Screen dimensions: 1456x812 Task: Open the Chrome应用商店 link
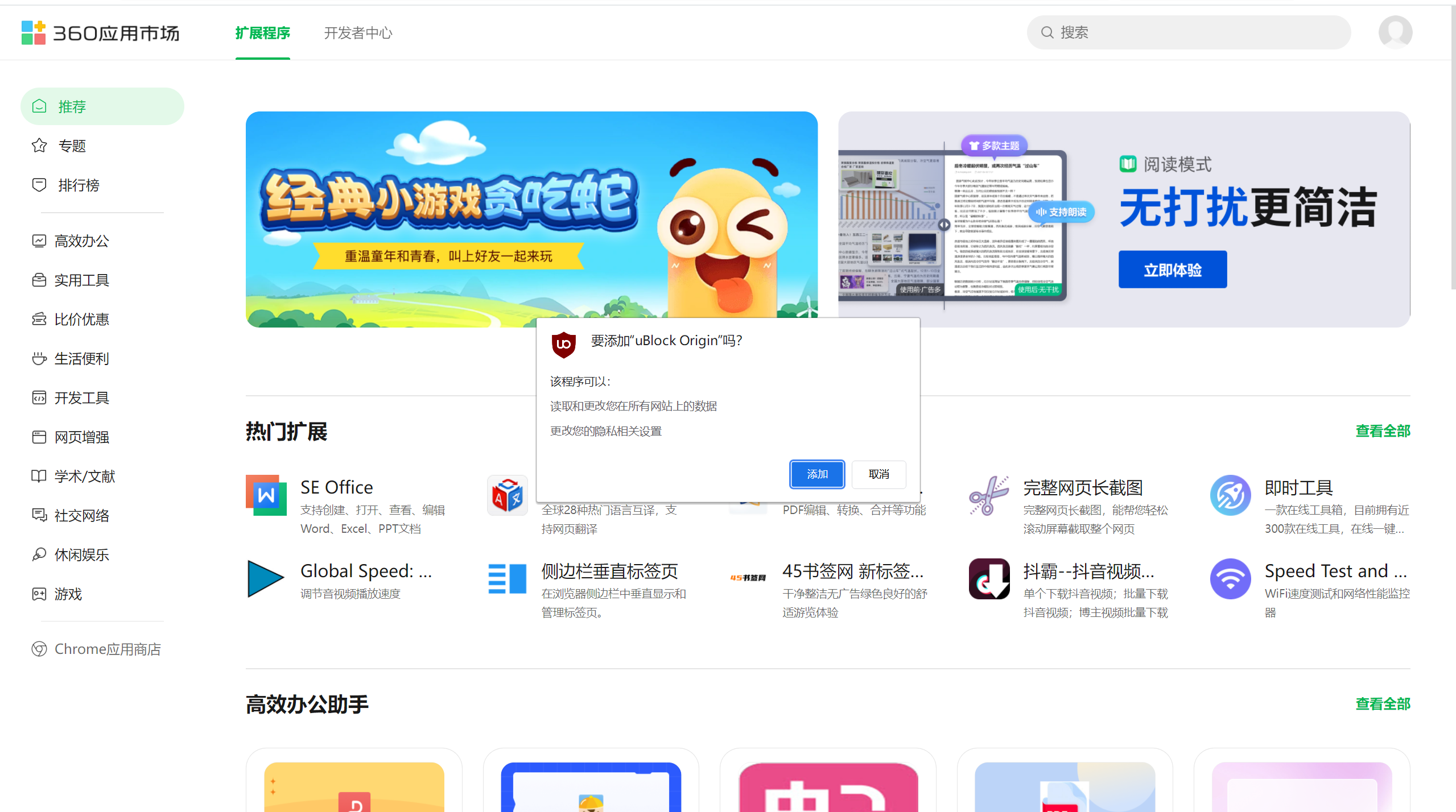click(x=107, y=649)
